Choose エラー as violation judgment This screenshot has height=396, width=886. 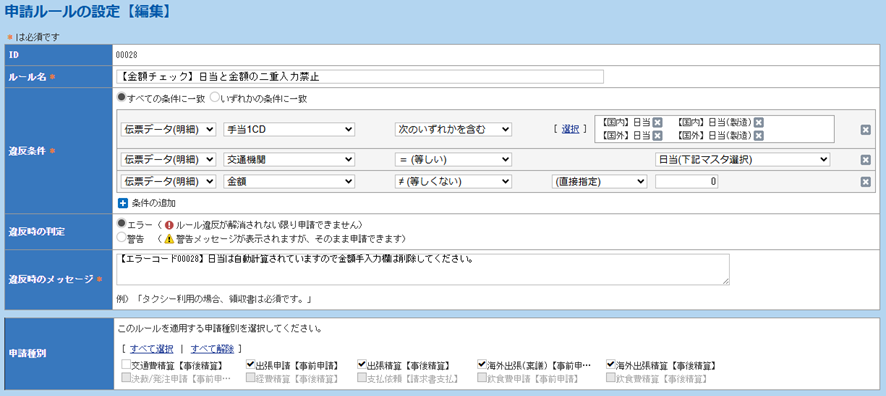click(120, 223)
